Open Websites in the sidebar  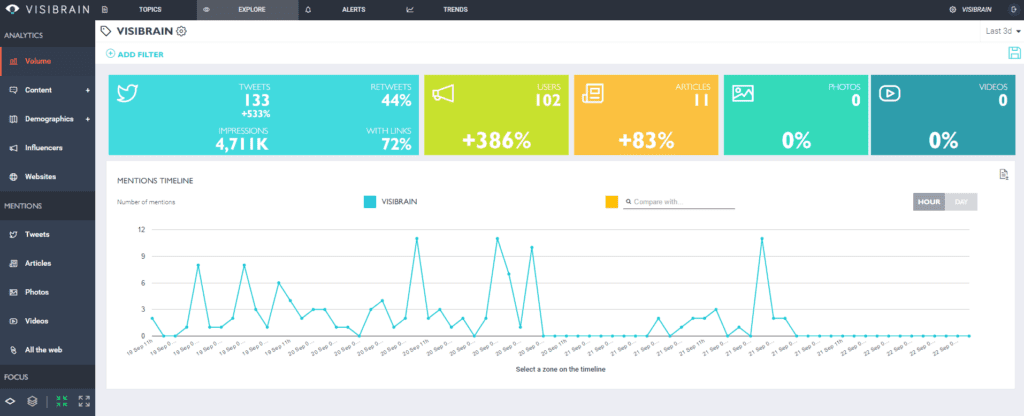pos(40,176)
